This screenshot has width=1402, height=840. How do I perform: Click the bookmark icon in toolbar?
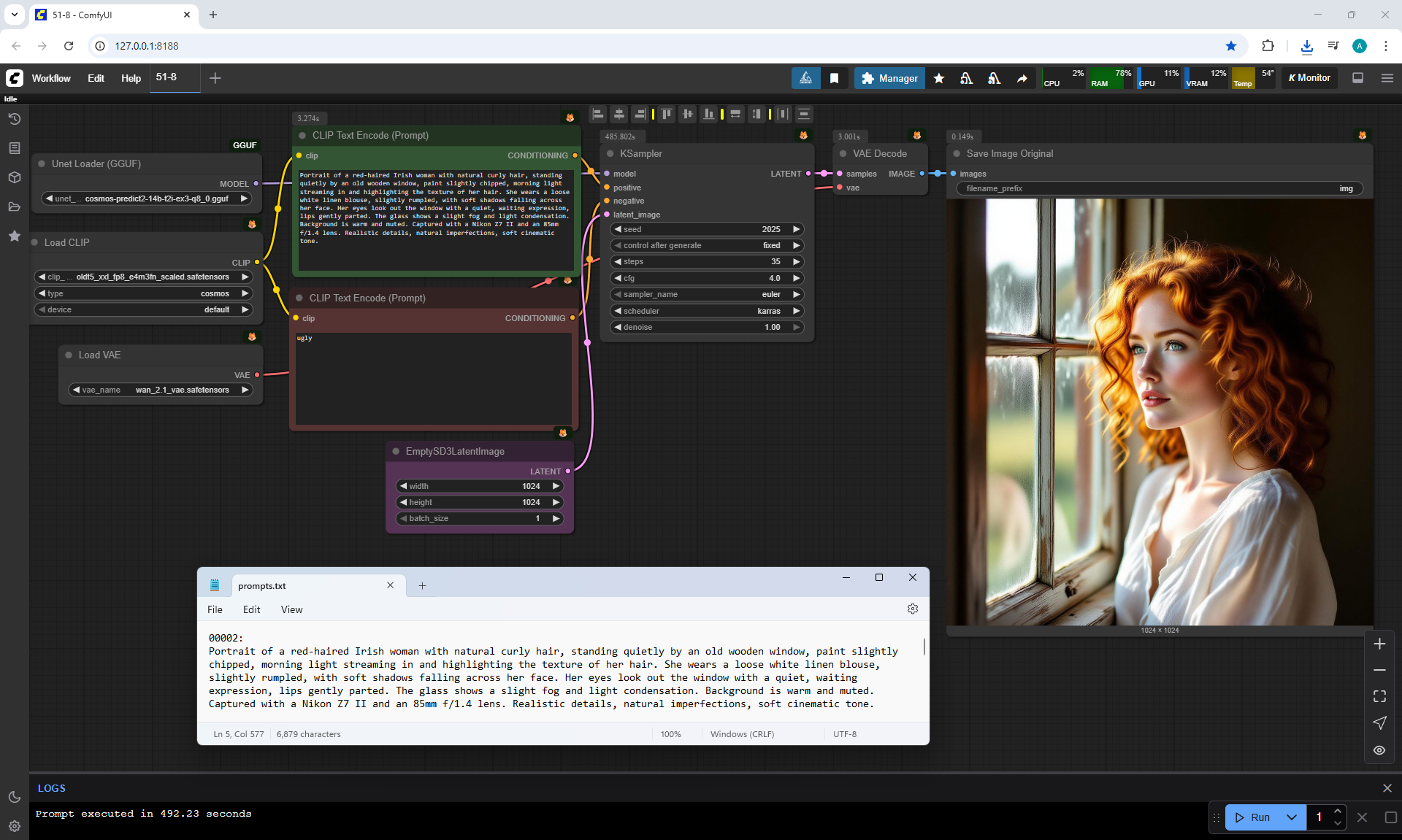tap(834, 78)
